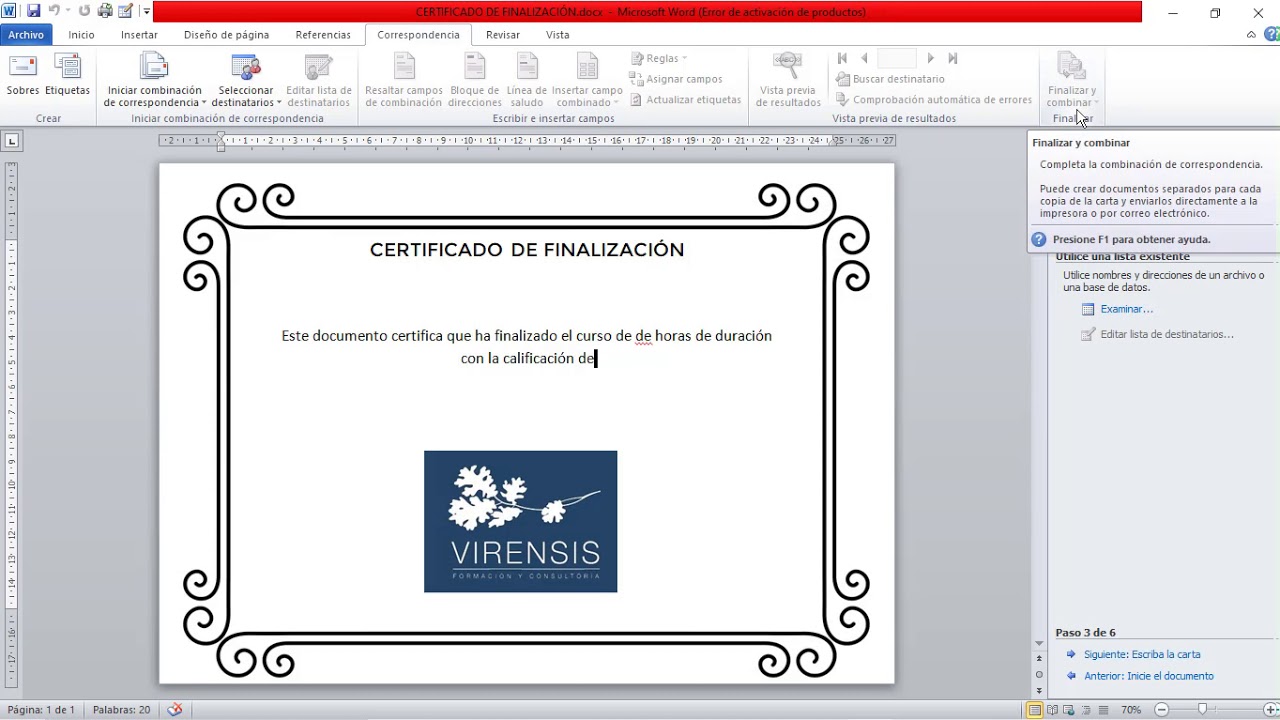Screen dimensions: 1280x720
Task: Select Web Layout view button
Action: pyautogui.click(x=1069, y=710)
